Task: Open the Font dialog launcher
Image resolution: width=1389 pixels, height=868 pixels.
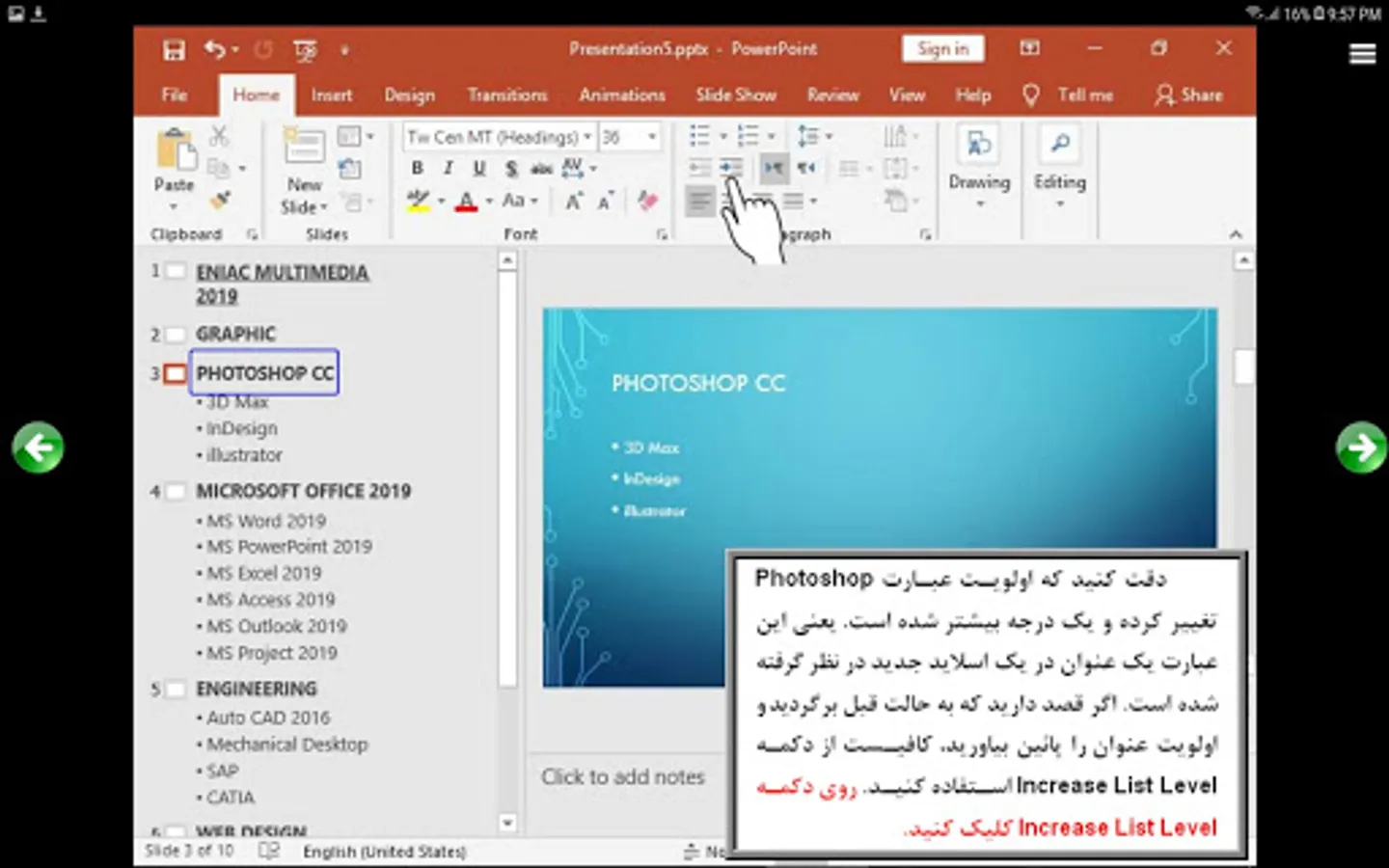Action: (x=662, y=234)
